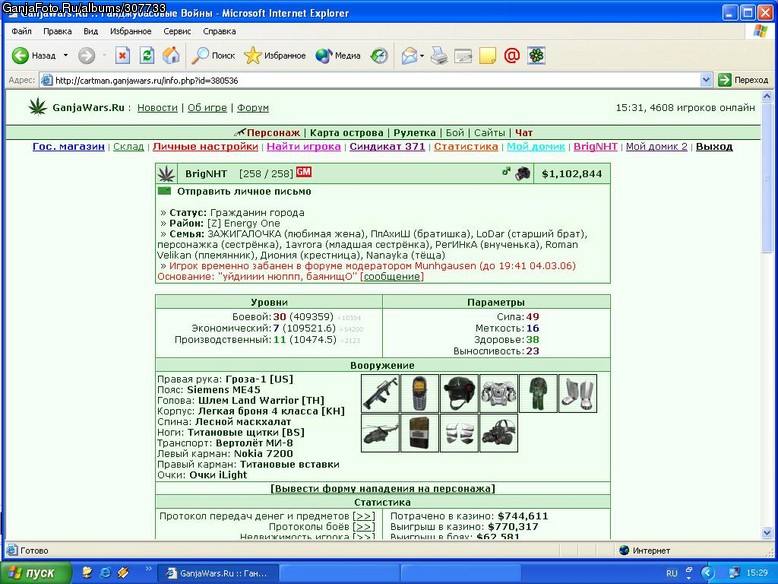Click the RU language indicator in tray

[671, 573]
